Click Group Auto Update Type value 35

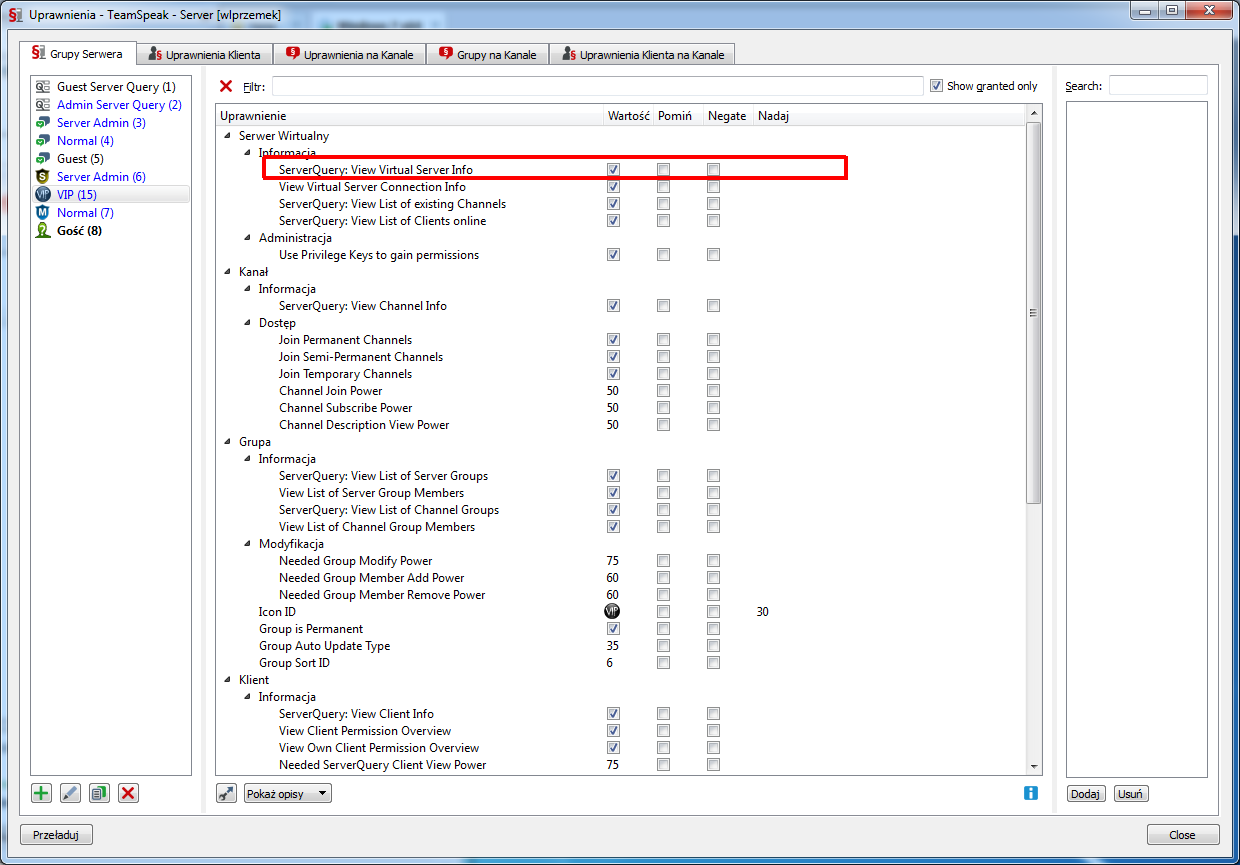coord(613,646)
